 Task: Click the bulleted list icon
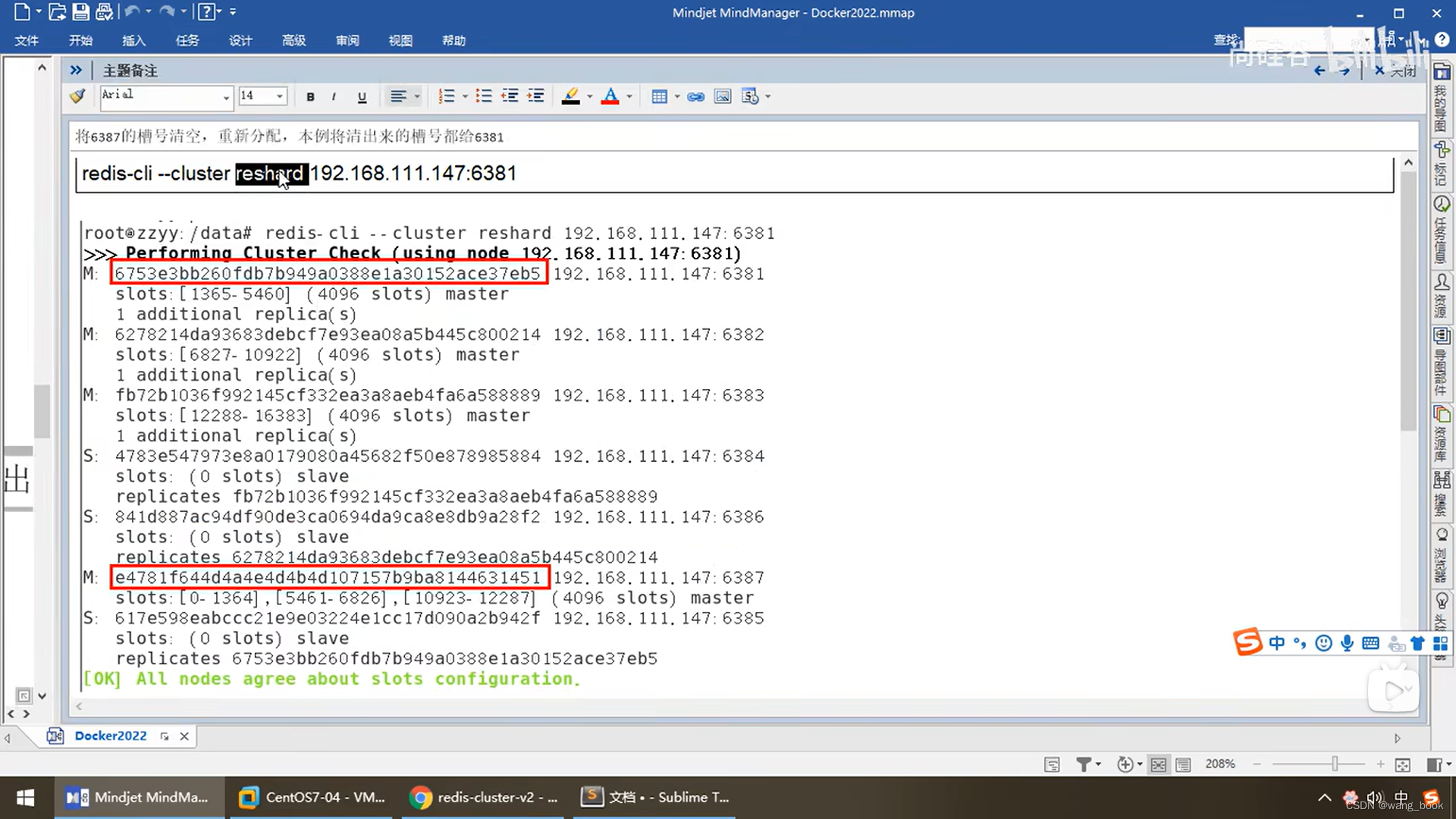(x=483, y=96)
